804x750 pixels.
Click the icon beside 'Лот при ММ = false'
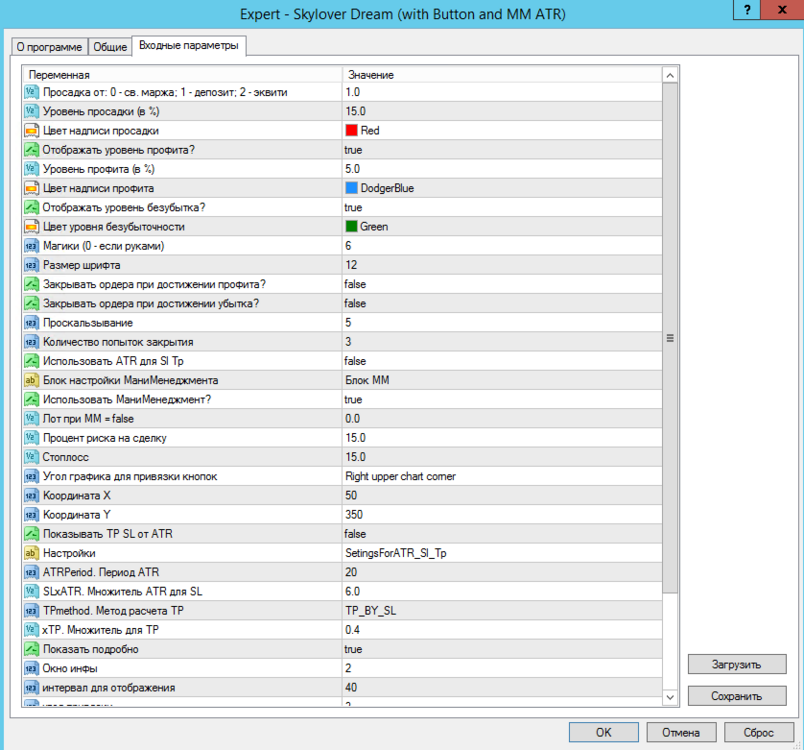coord(31,419)
